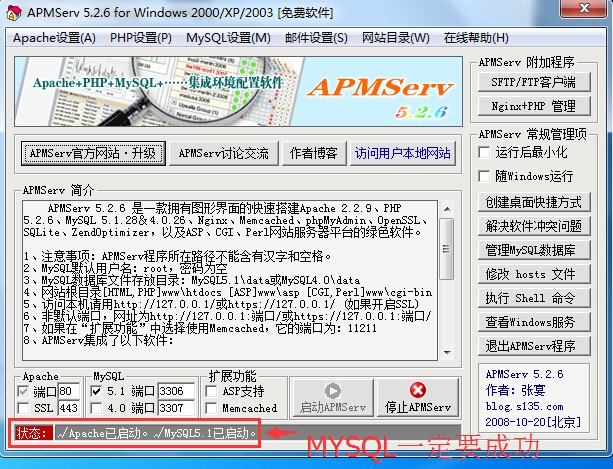This screenshot has height=469, width=613.
Task: Click the MySQL 4.0 port 3307 field
Action: tap(177, 408)
